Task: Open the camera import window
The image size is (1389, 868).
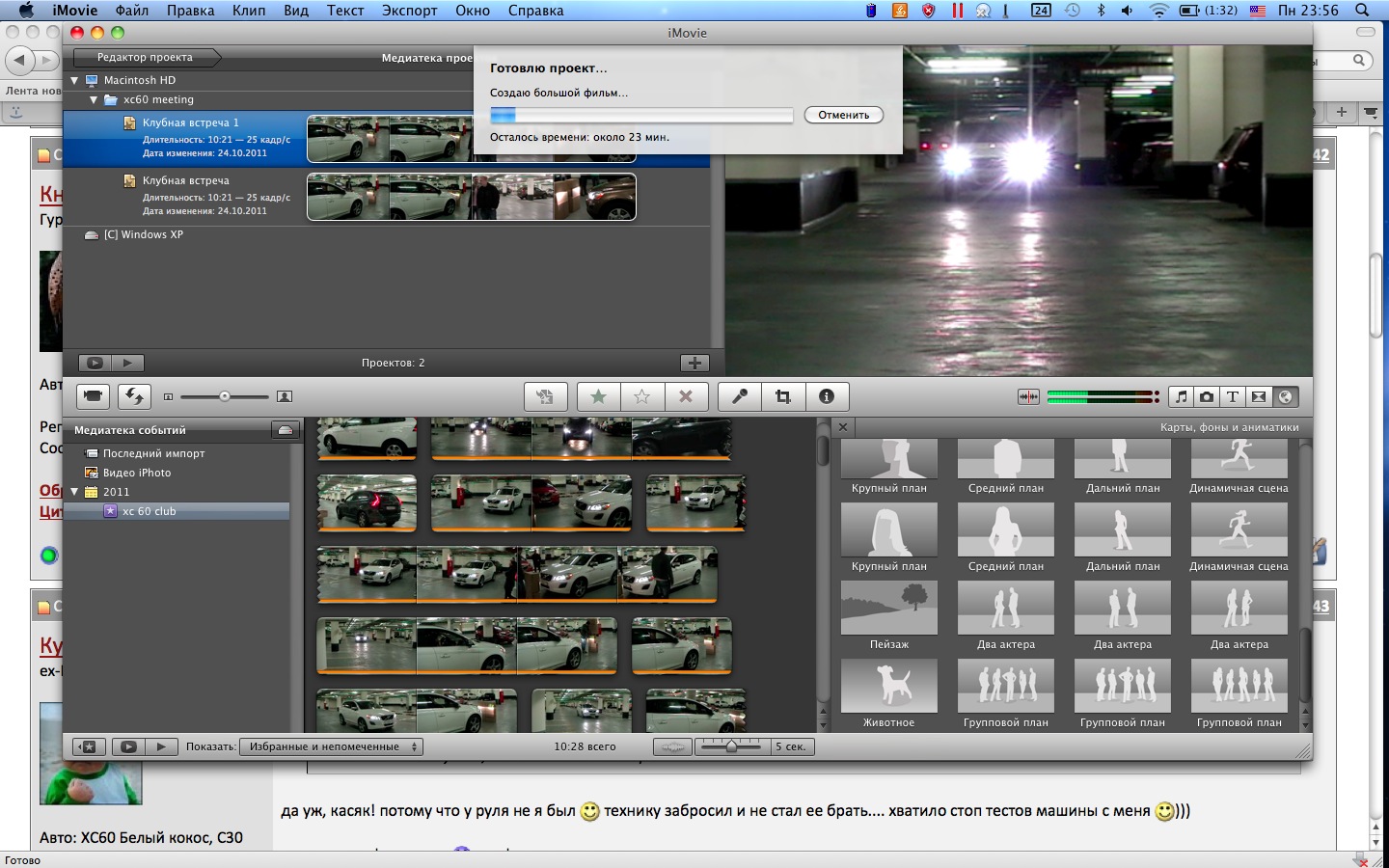Action: (x=93, y=396)
